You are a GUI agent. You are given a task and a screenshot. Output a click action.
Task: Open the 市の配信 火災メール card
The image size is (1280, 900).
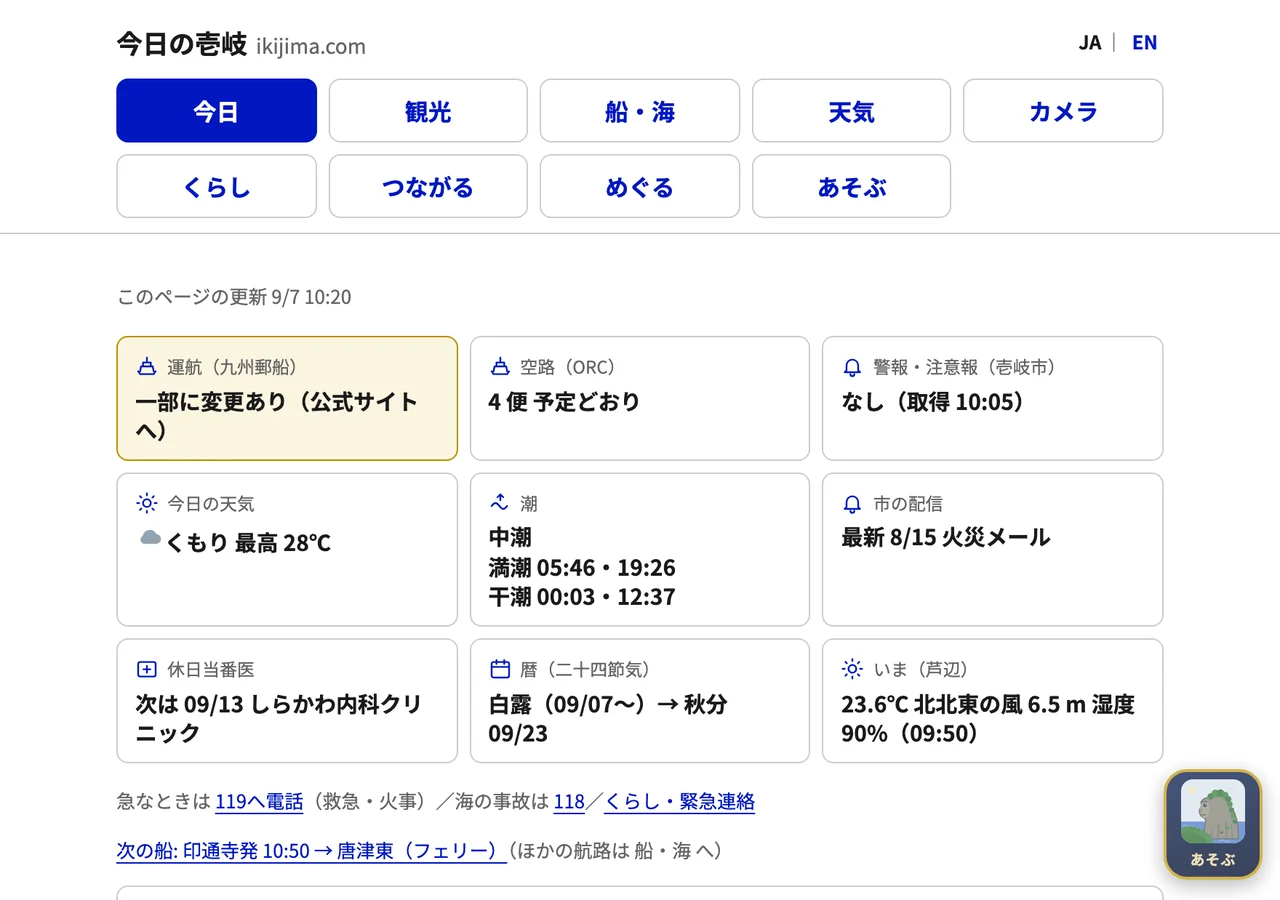[992, 549]
